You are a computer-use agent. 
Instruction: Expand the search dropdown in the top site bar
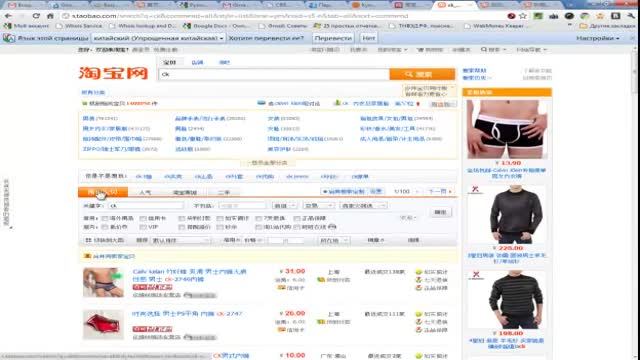pos(493,49)
